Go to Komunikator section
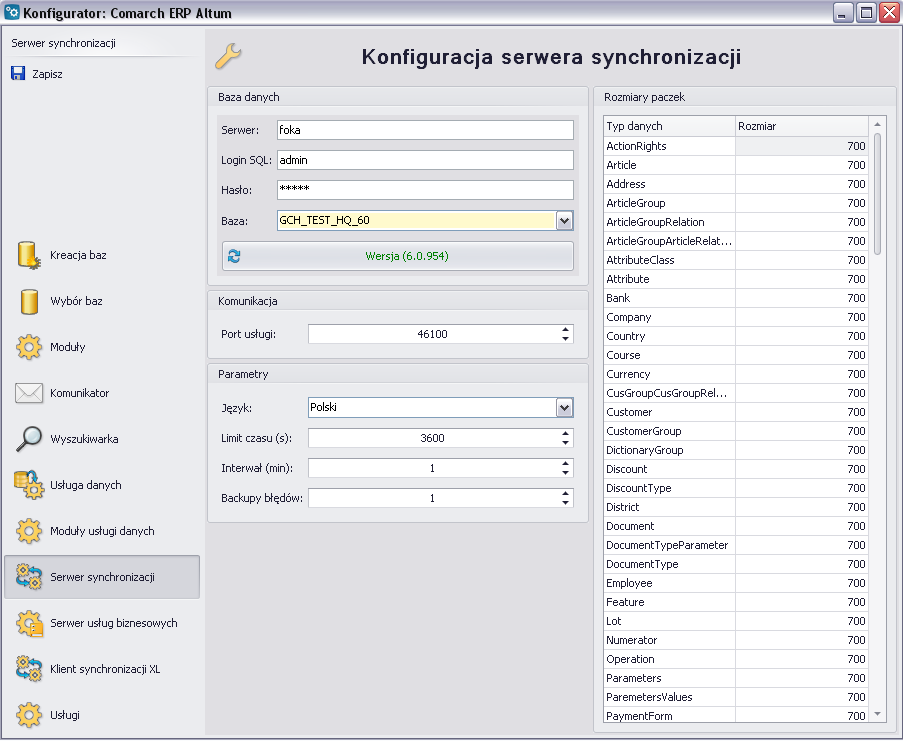 click(79, 393)
